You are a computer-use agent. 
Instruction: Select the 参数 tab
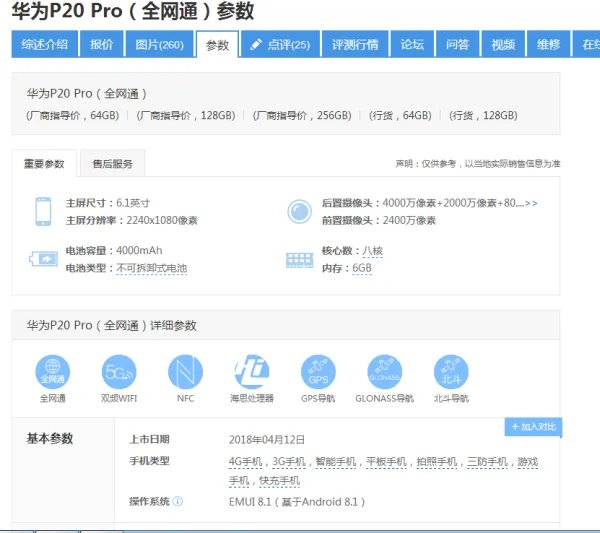coord(217,45)
